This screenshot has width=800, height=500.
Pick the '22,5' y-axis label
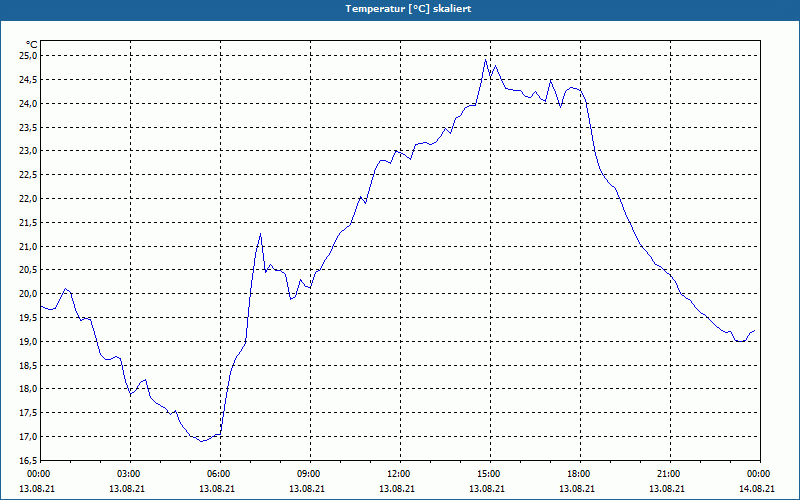[28, 175]
